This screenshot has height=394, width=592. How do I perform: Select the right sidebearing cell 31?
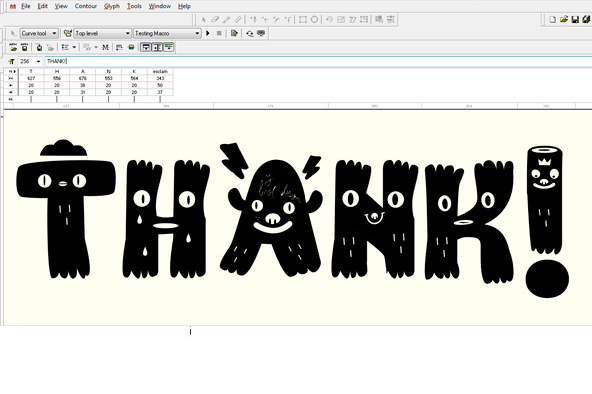click(83, 92)
